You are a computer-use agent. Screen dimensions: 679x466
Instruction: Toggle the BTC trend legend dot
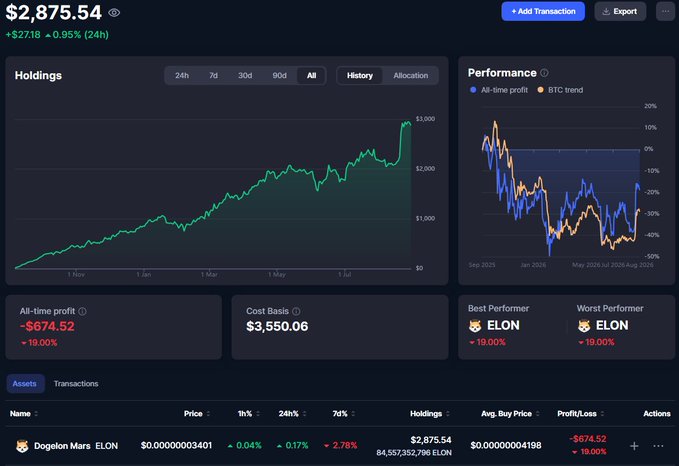pos(540,90)
